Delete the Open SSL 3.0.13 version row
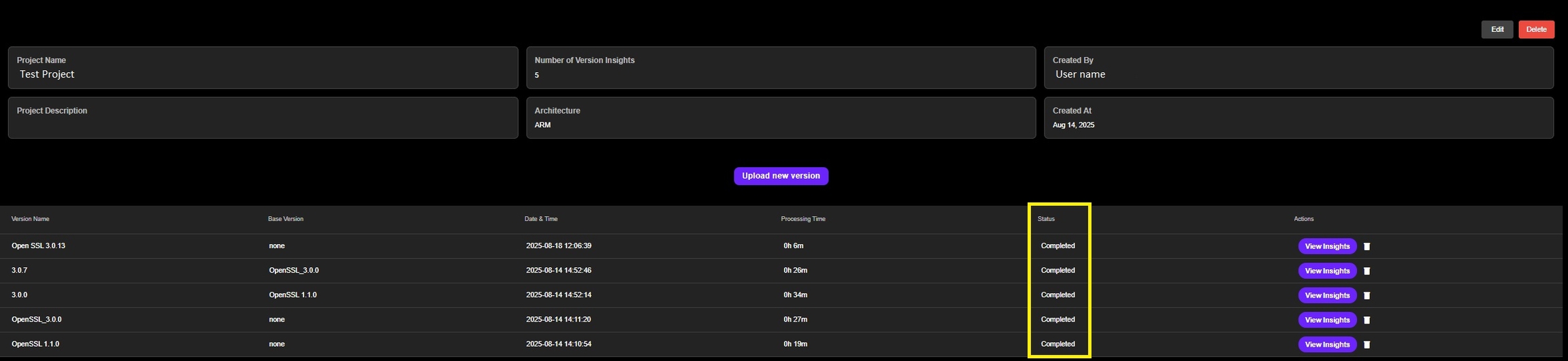 click(1367, 247)
